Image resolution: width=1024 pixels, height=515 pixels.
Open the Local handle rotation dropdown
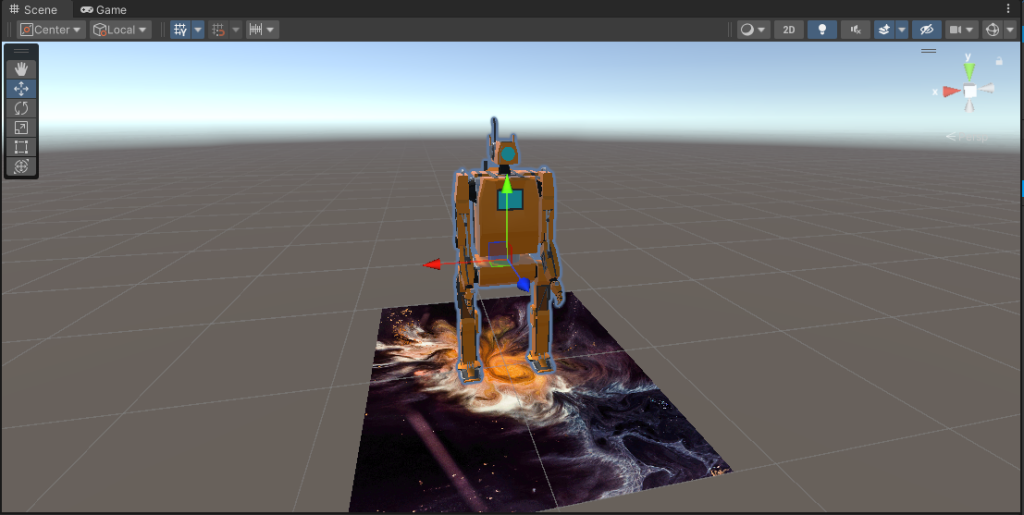(x=120, y=30)
